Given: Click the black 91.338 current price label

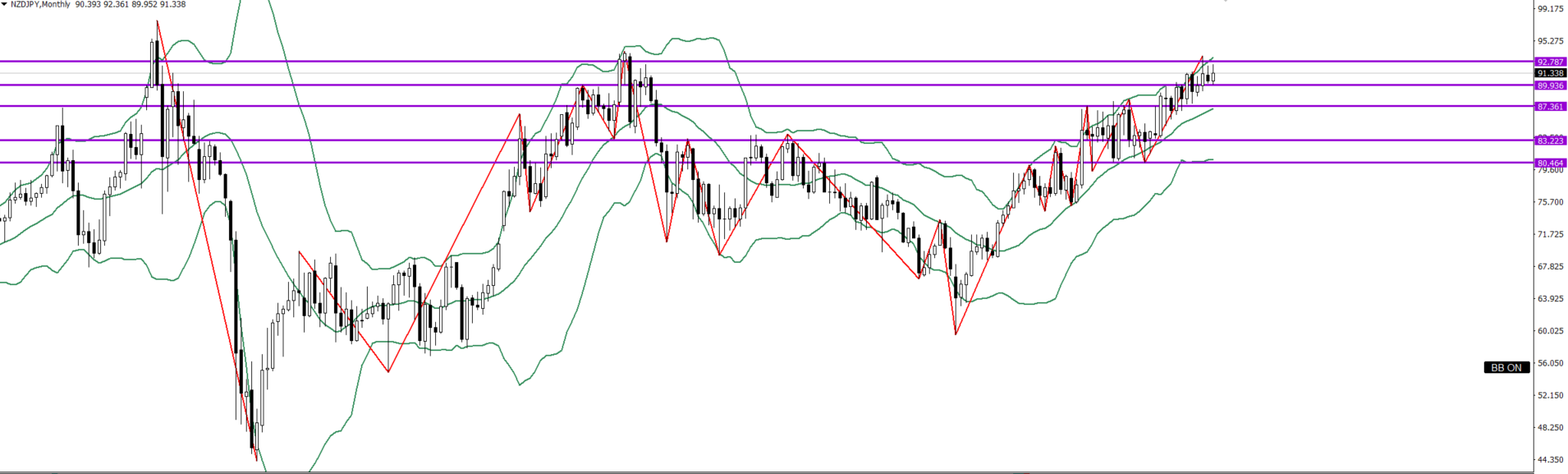Looking at the screenshot, I should [x=1550, y=73].
